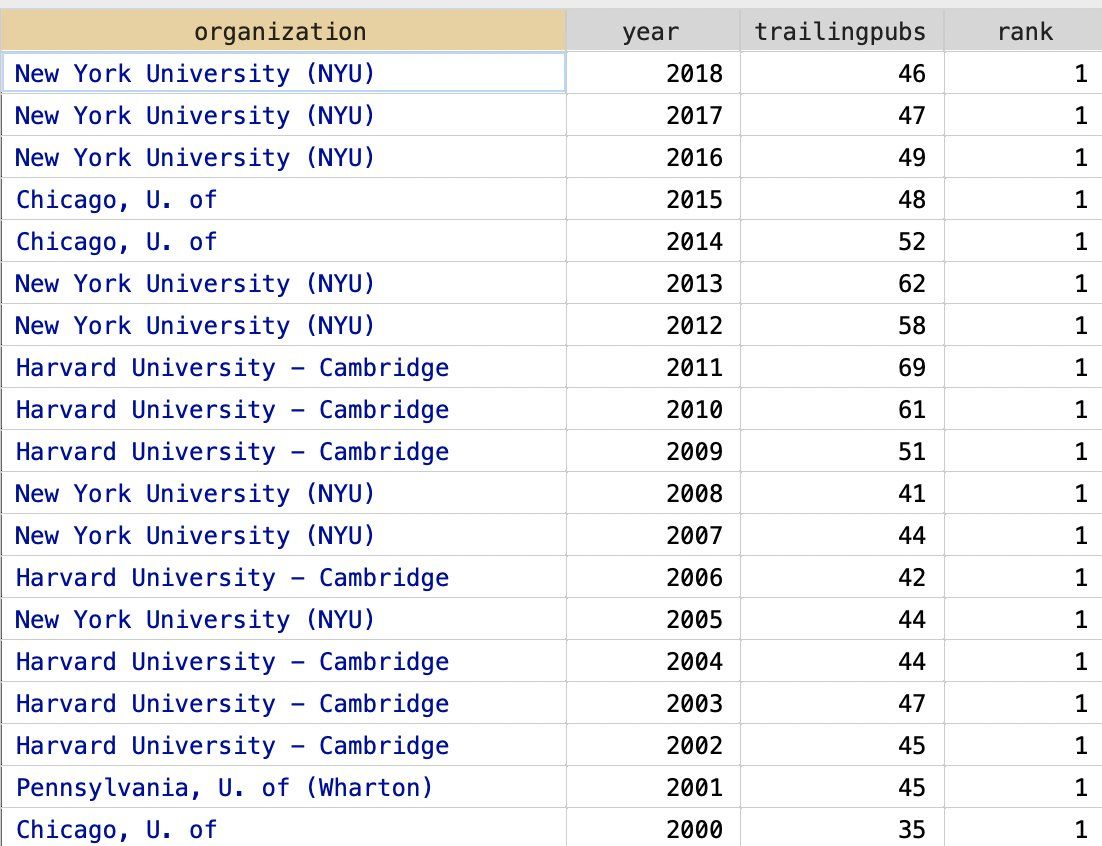Screen dimensions: 1102x846
Task: Select the Pennsylvania, U. of (Wharton) cell
Action: [225, 788]
